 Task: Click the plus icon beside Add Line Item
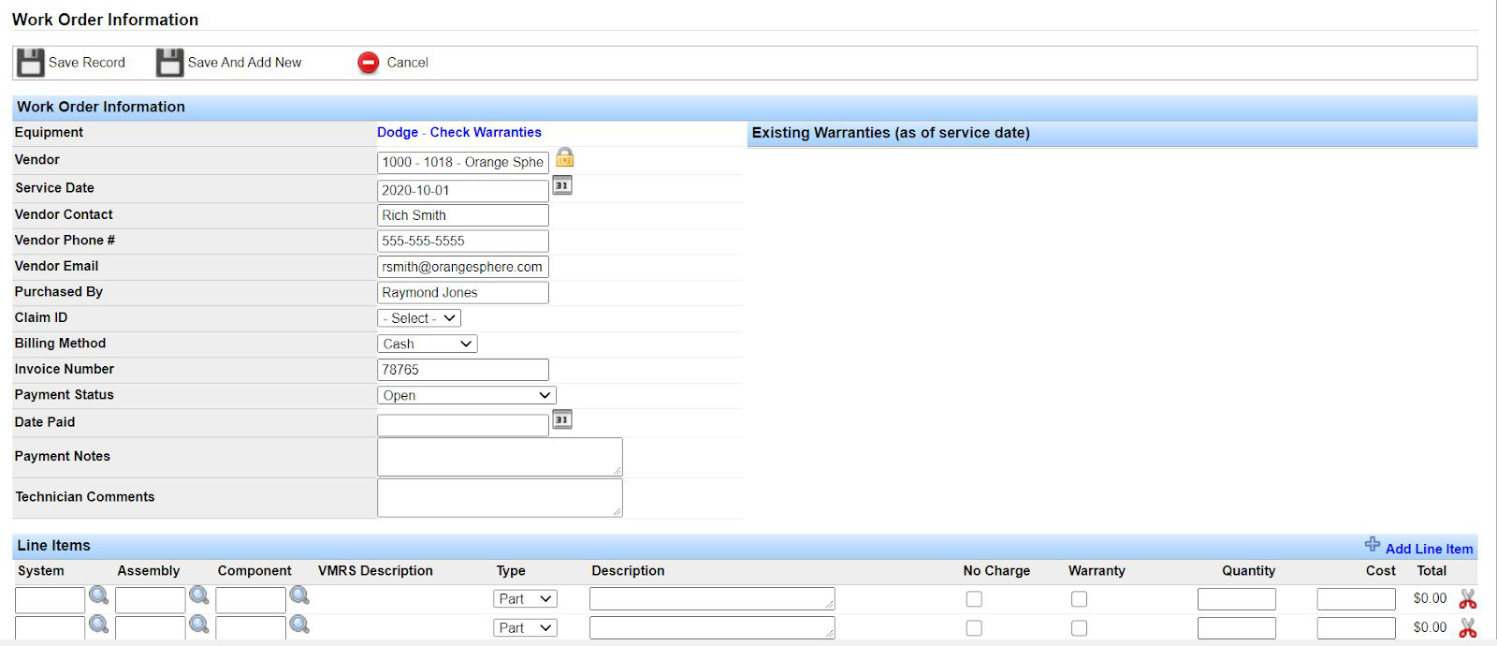(1372, 545)
